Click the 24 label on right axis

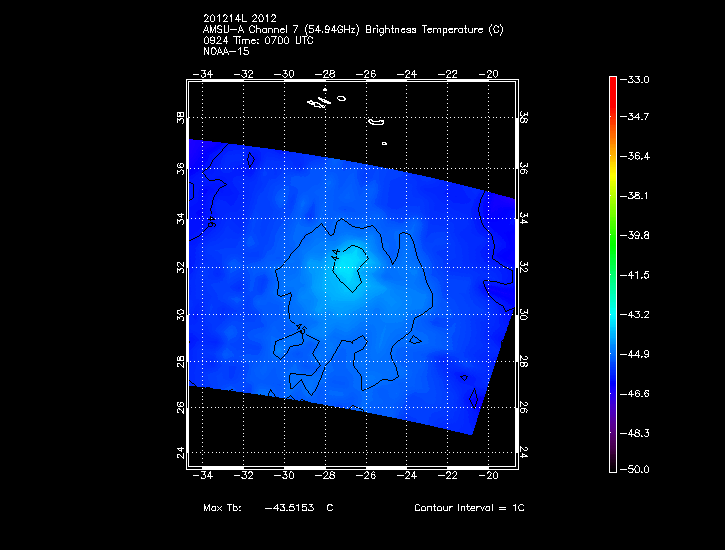[x=523, y=452]
